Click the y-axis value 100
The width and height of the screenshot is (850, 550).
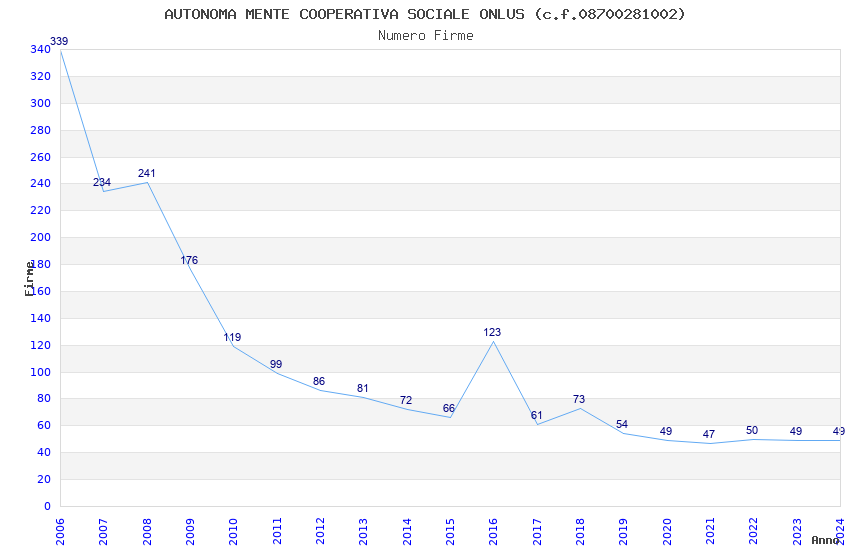pos(41,373)
